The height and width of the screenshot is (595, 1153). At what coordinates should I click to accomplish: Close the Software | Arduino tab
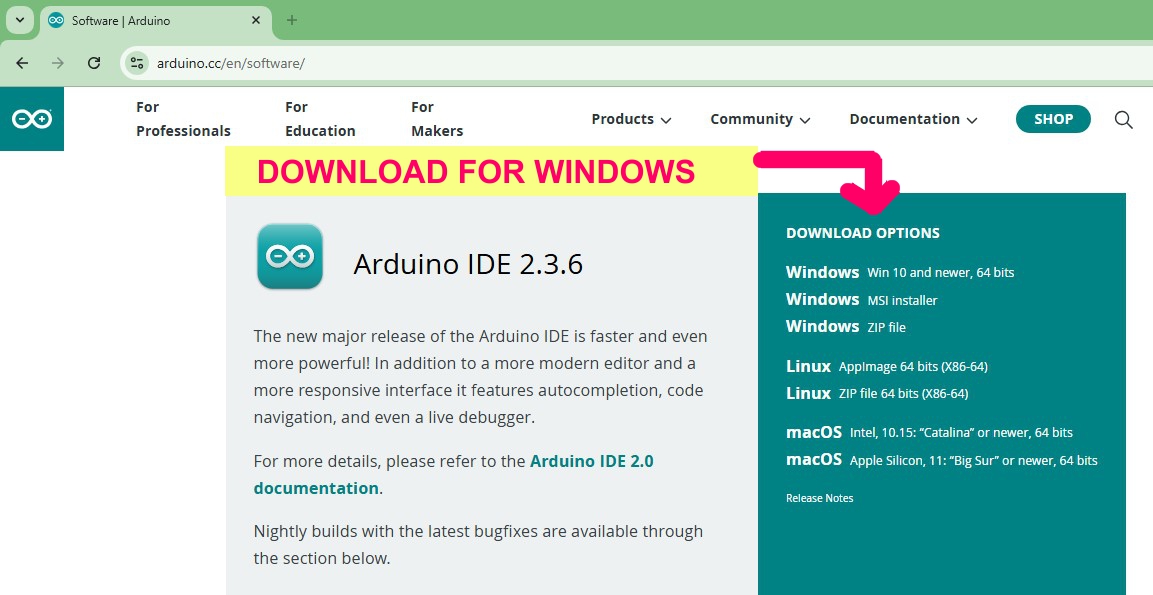[256, 21]
